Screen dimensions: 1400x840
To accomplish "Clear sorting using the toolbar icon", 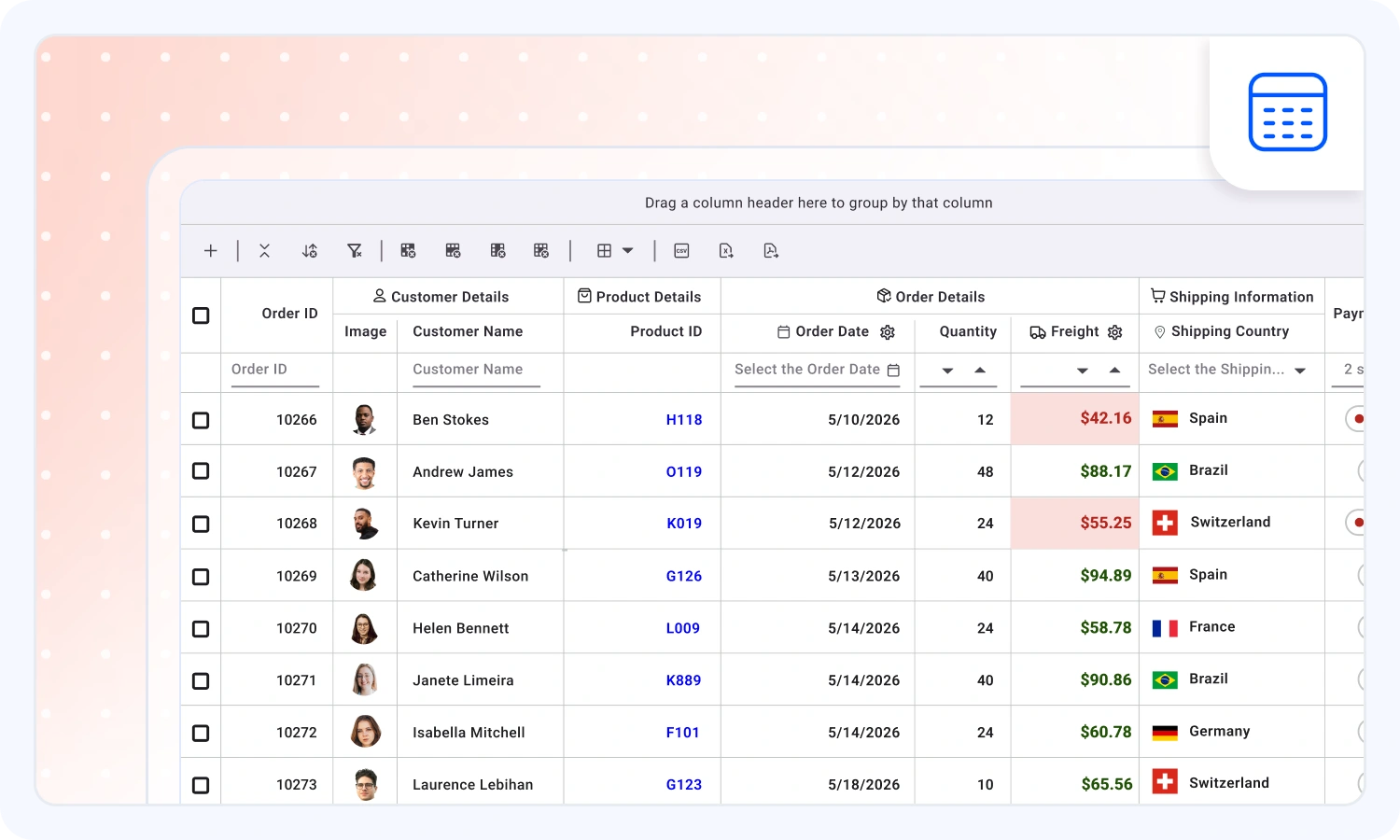I will tap(310, 251).
